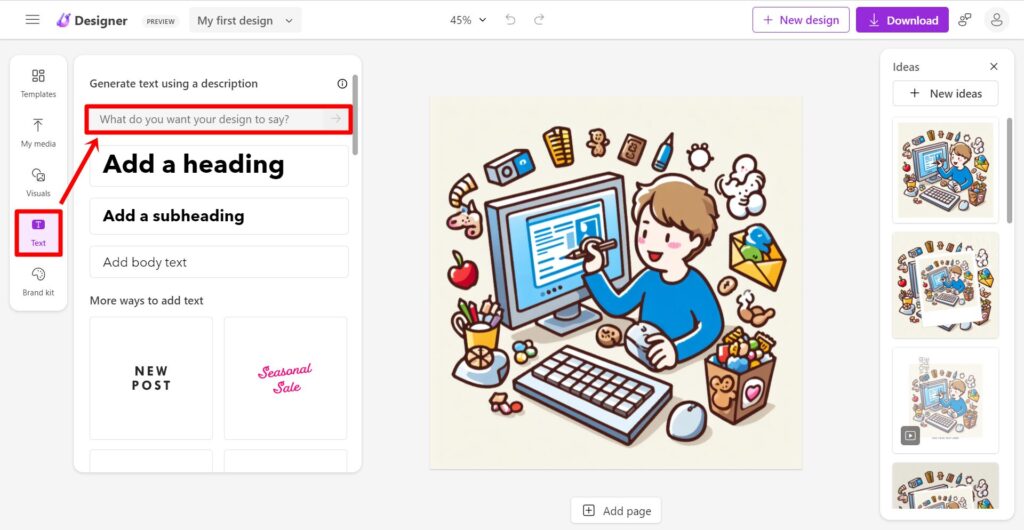
Task: Click the undo arrow icon
Action: click(x=511, y=20)
